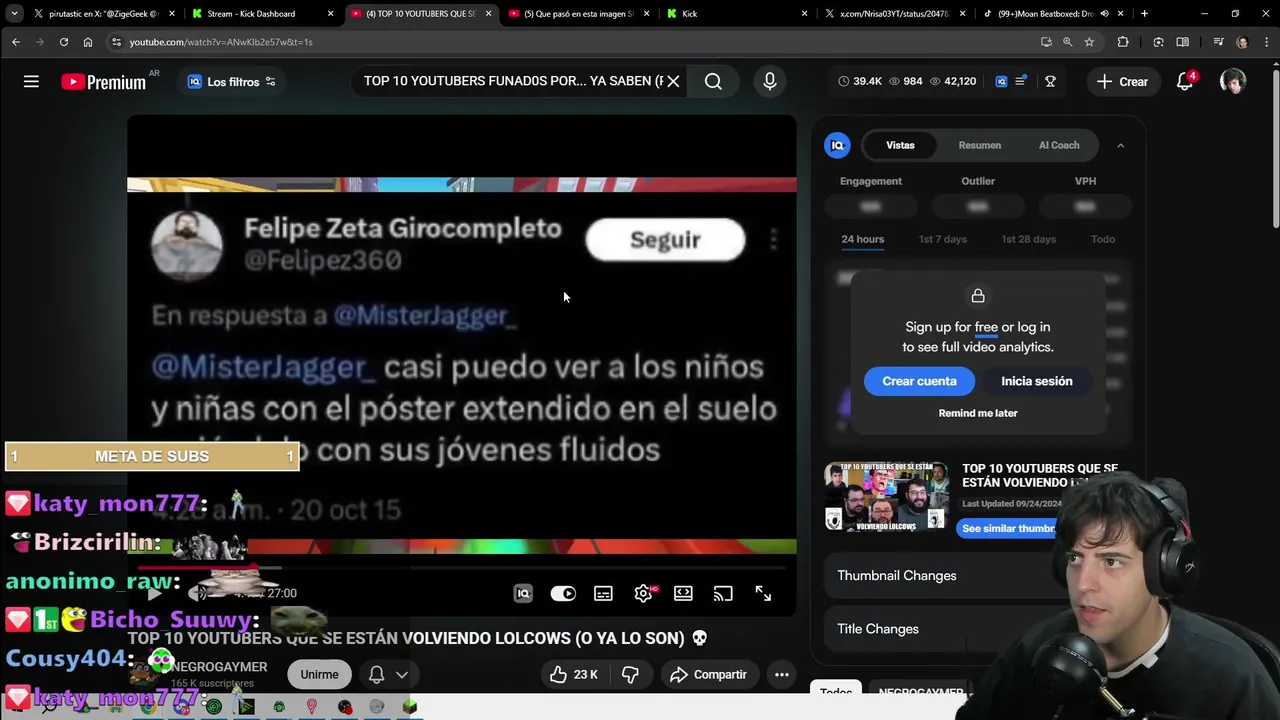Clear the search box with the X
Image resolution: width=1280 pixels, height=720 pixels.
(673, 81)
